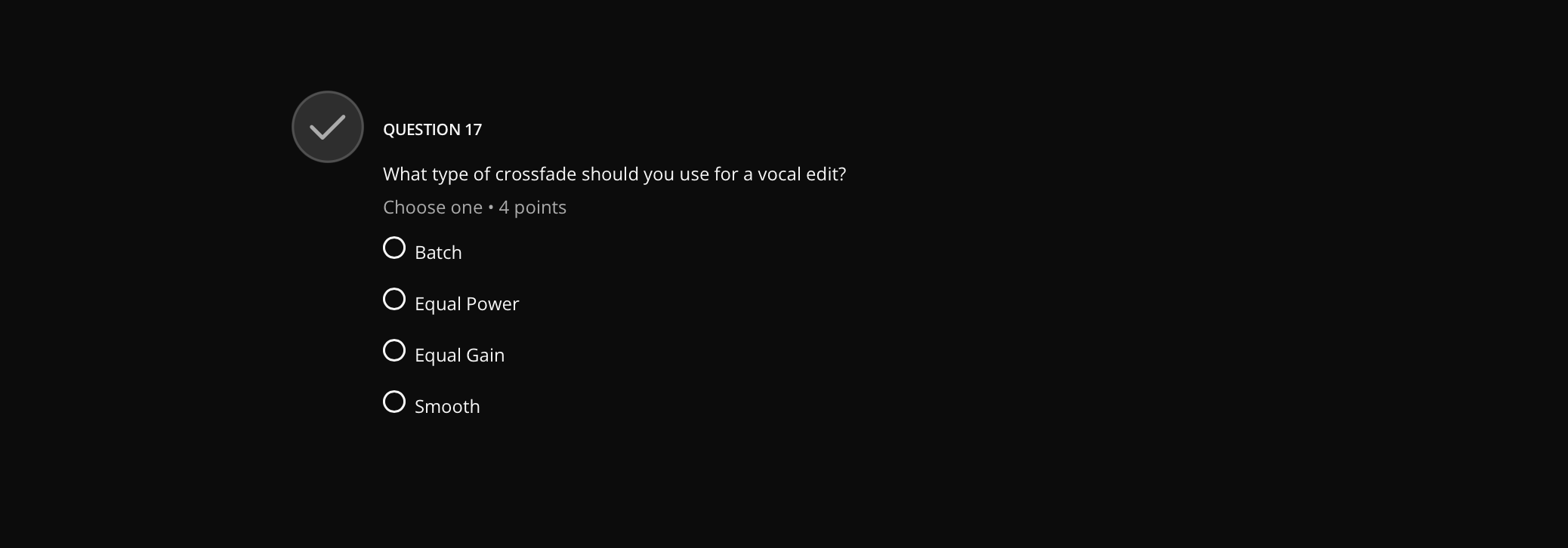This screenshot has height=548, width=1568.
Task: Click the last answer option circle
Action: (x=394, y=402)
